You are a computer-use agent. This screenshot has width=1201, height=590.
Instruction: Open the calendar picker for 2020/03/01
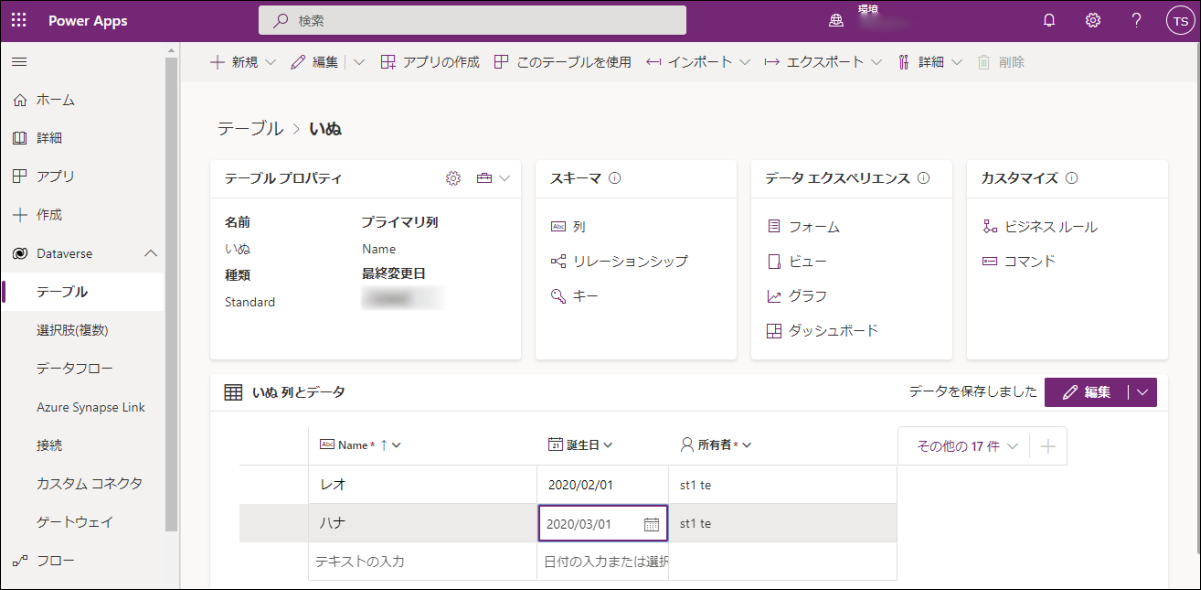(651, 524)
